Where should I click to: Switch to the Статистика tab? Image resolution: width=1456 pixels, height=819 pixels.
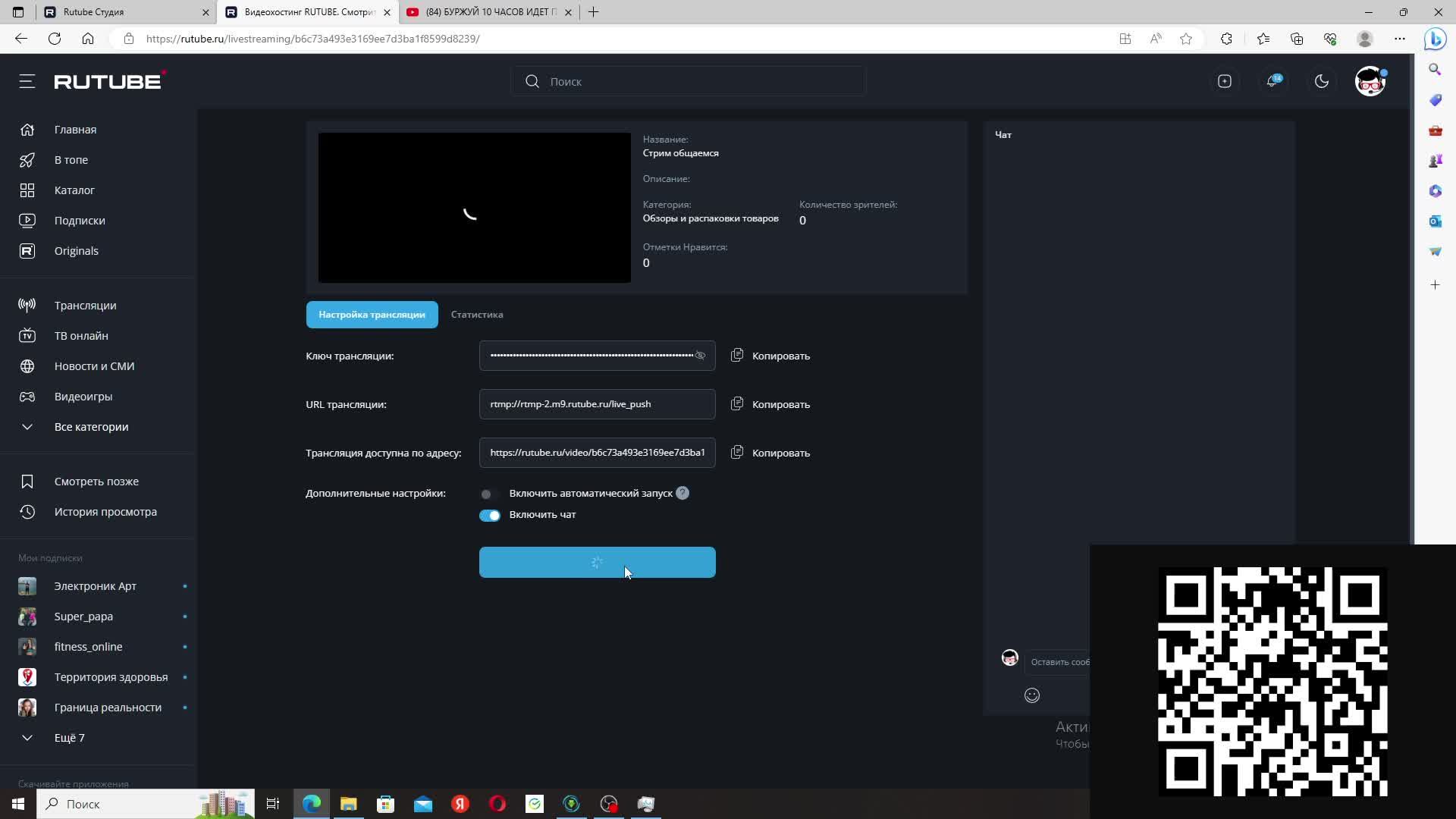(x=476, y=315)
